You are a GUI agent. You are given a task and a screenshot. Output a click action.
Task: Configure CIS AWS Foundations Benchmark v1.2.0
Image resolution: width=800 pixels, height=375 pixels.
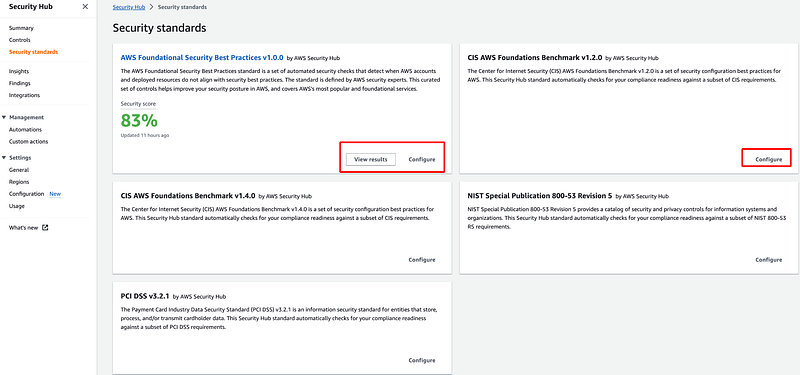[768, 159]
